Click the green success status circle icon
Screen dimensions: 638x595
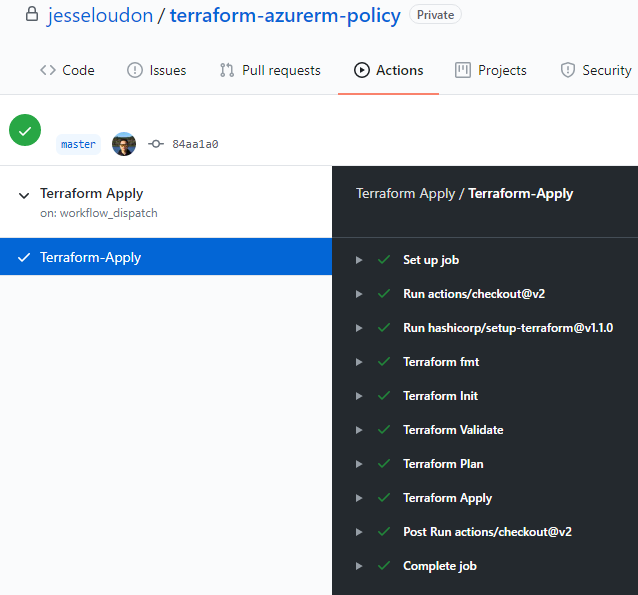point(25,130)
